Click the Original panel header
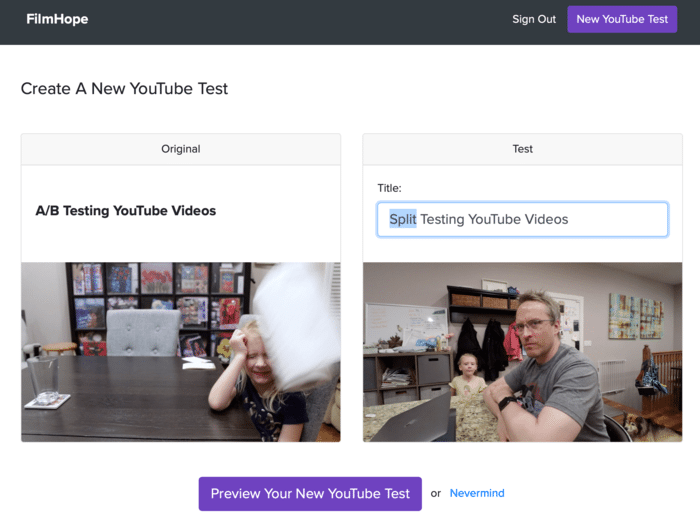Viewport: 700px width, 531px height. [180, 149]
